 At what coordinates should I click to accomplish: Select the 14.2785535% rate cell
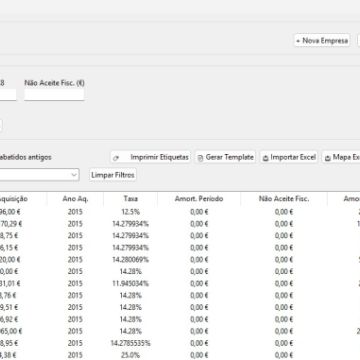131,343
